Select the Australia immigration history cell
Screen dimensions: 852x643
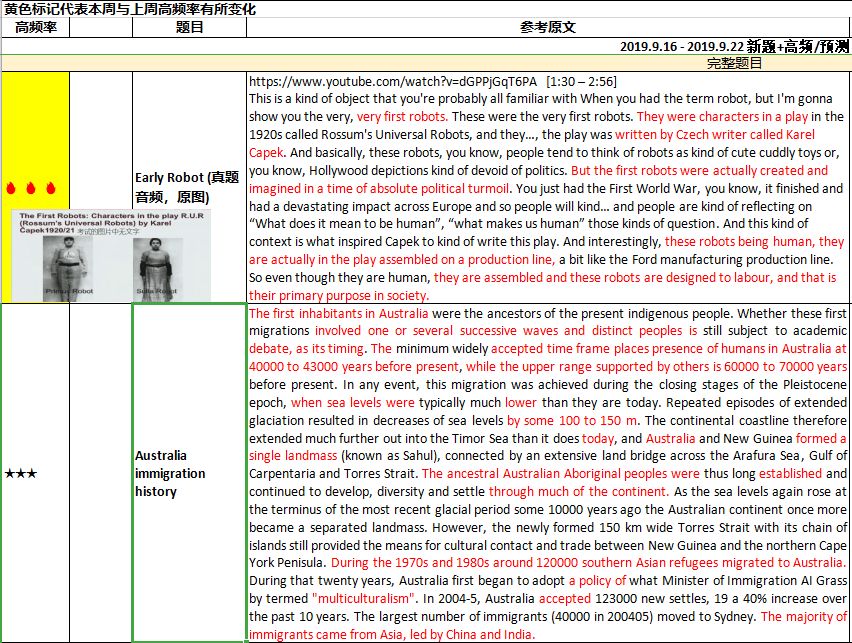(x=189, y=473)
